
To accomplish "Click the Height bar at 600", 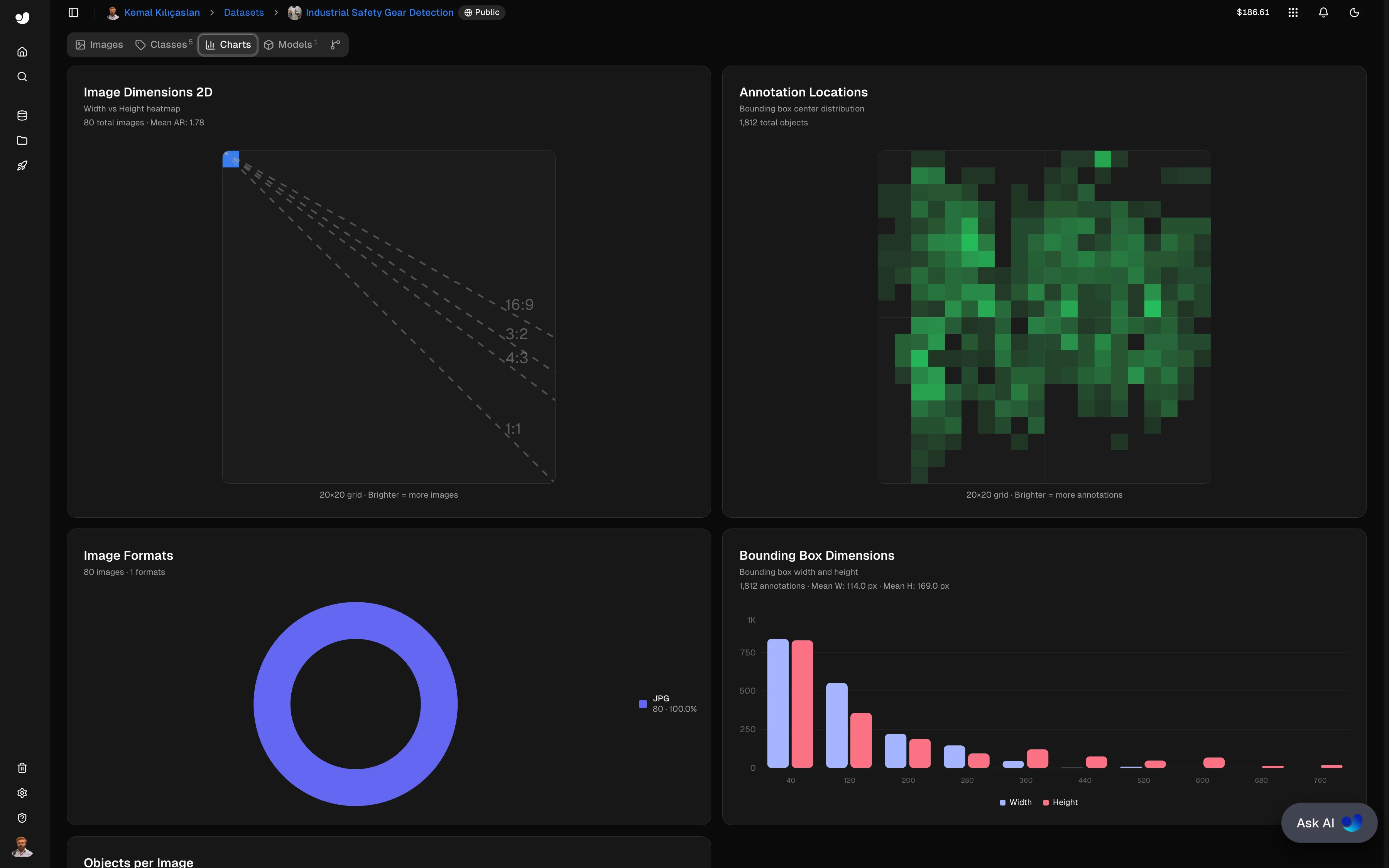I will tap(1214, 762).
